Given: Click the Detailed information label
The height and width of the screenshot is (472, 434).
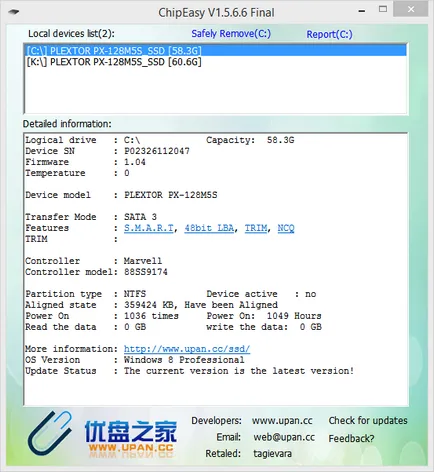Looking at the screenshot, I should point(67,124).
